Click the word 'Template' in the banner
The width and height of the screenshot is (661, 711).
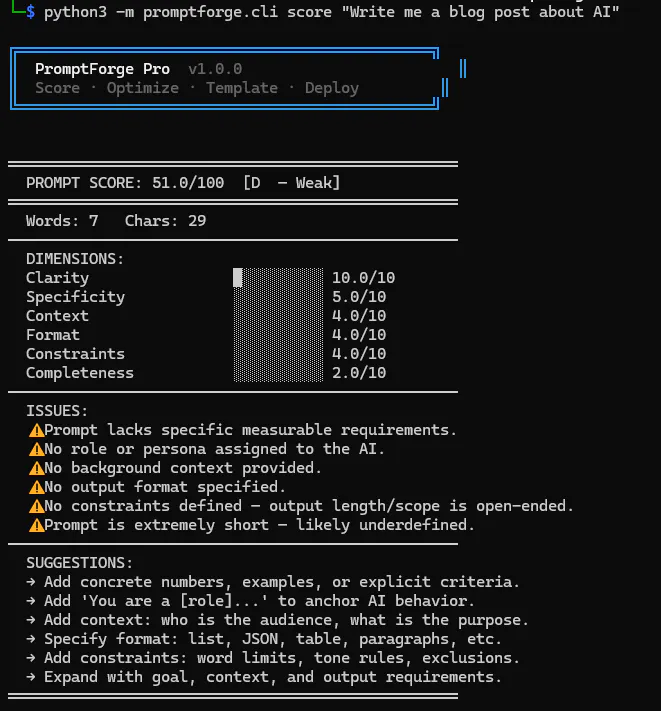pyautogui.click(x=242, y=88)
